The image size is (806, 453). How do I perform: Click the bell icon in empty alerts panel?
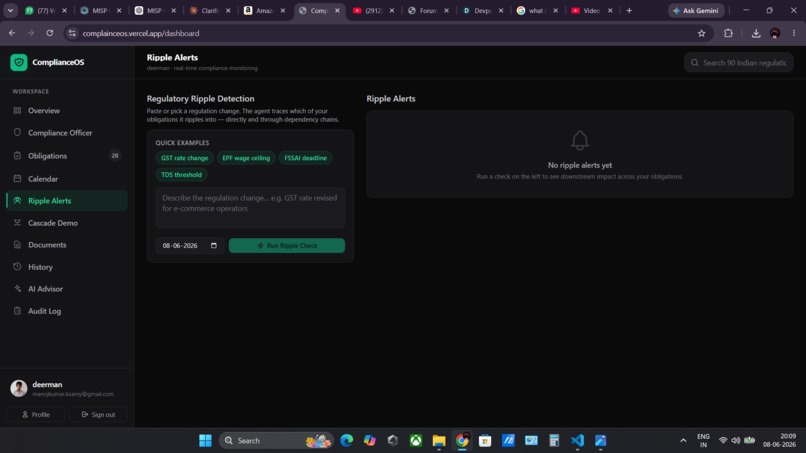(x=580, y=140)
